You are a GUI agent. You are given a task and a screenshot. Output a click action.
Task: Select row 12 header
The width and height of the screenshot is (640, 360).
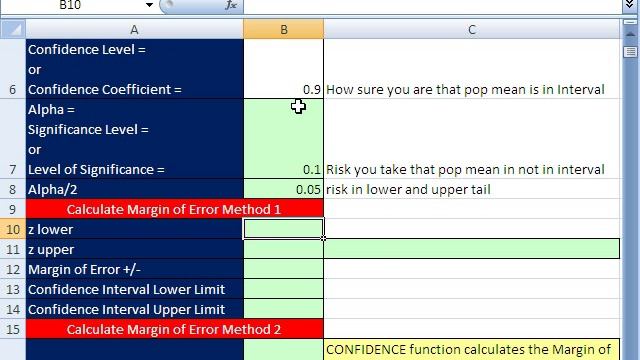tap(13, 269)
